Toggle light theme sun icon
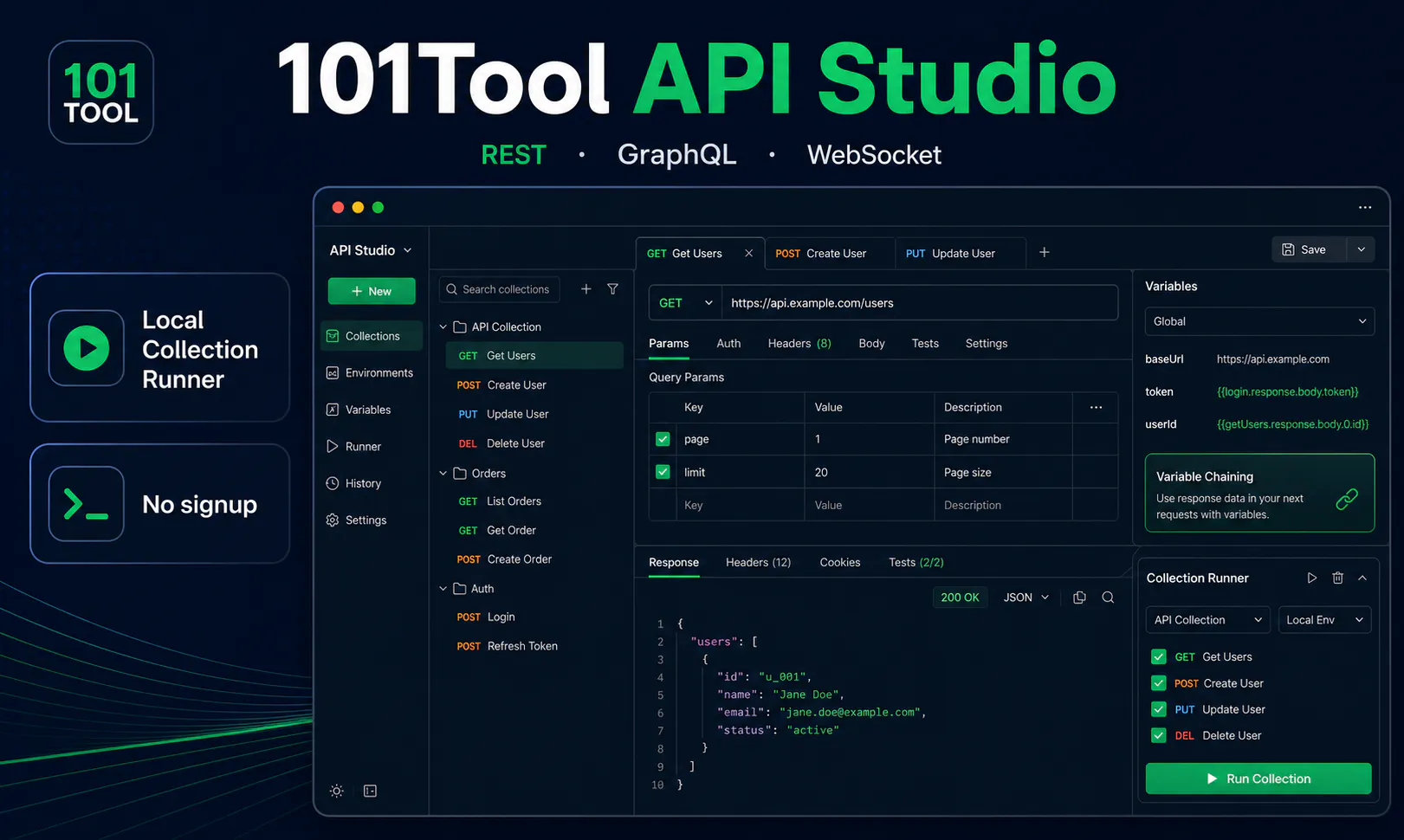The image size is (1404, 840). tap(337, 791)
